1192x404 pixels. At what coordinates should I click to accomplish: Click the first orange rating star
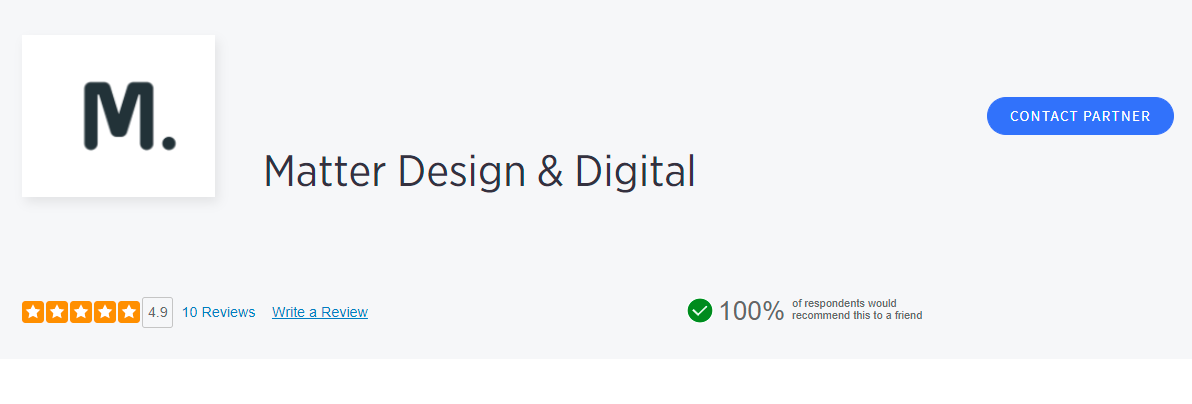point(32,312)
